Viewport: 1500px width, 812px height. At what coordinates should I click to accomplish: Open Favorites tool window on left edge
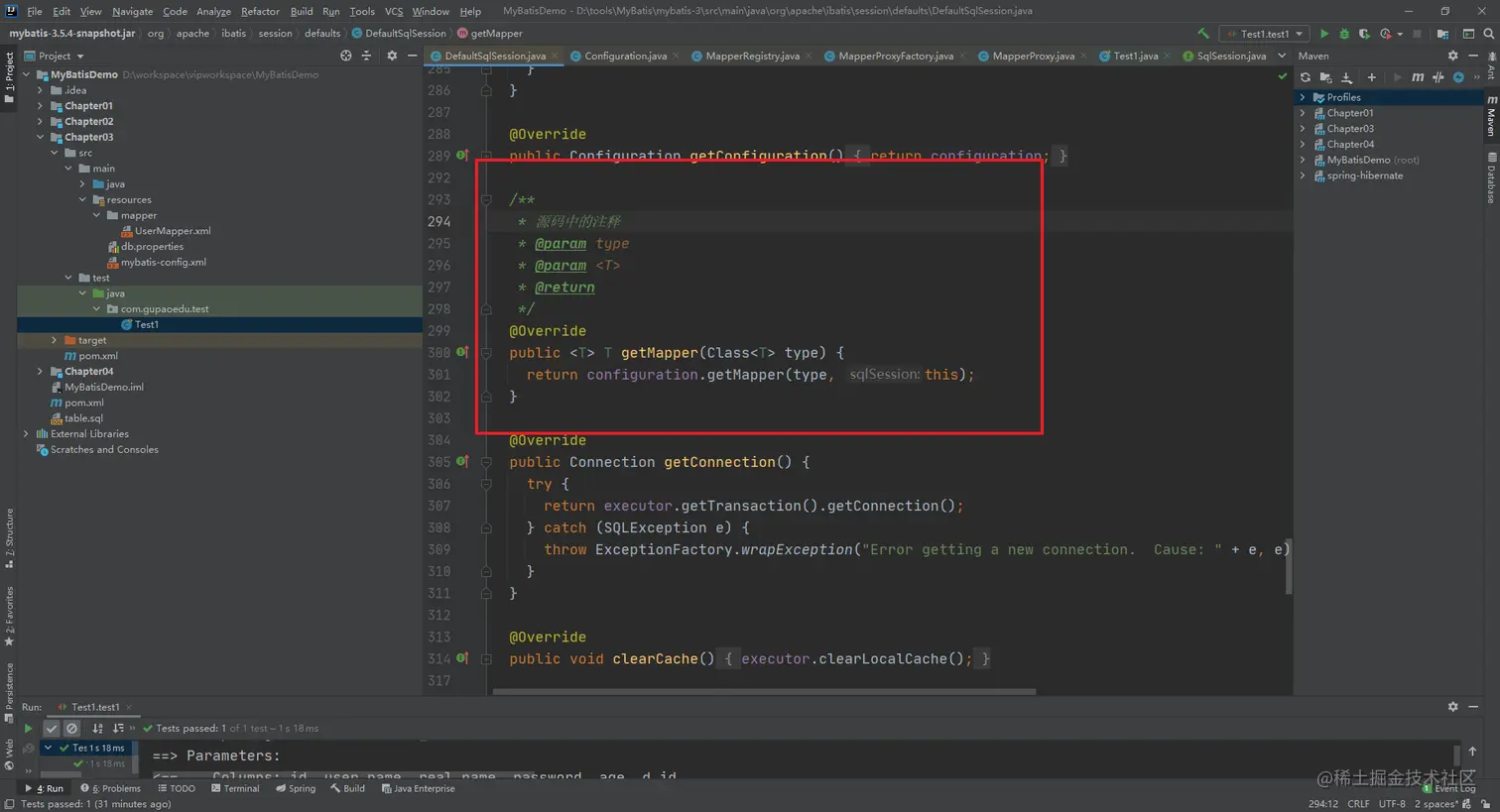pos(9,616)
